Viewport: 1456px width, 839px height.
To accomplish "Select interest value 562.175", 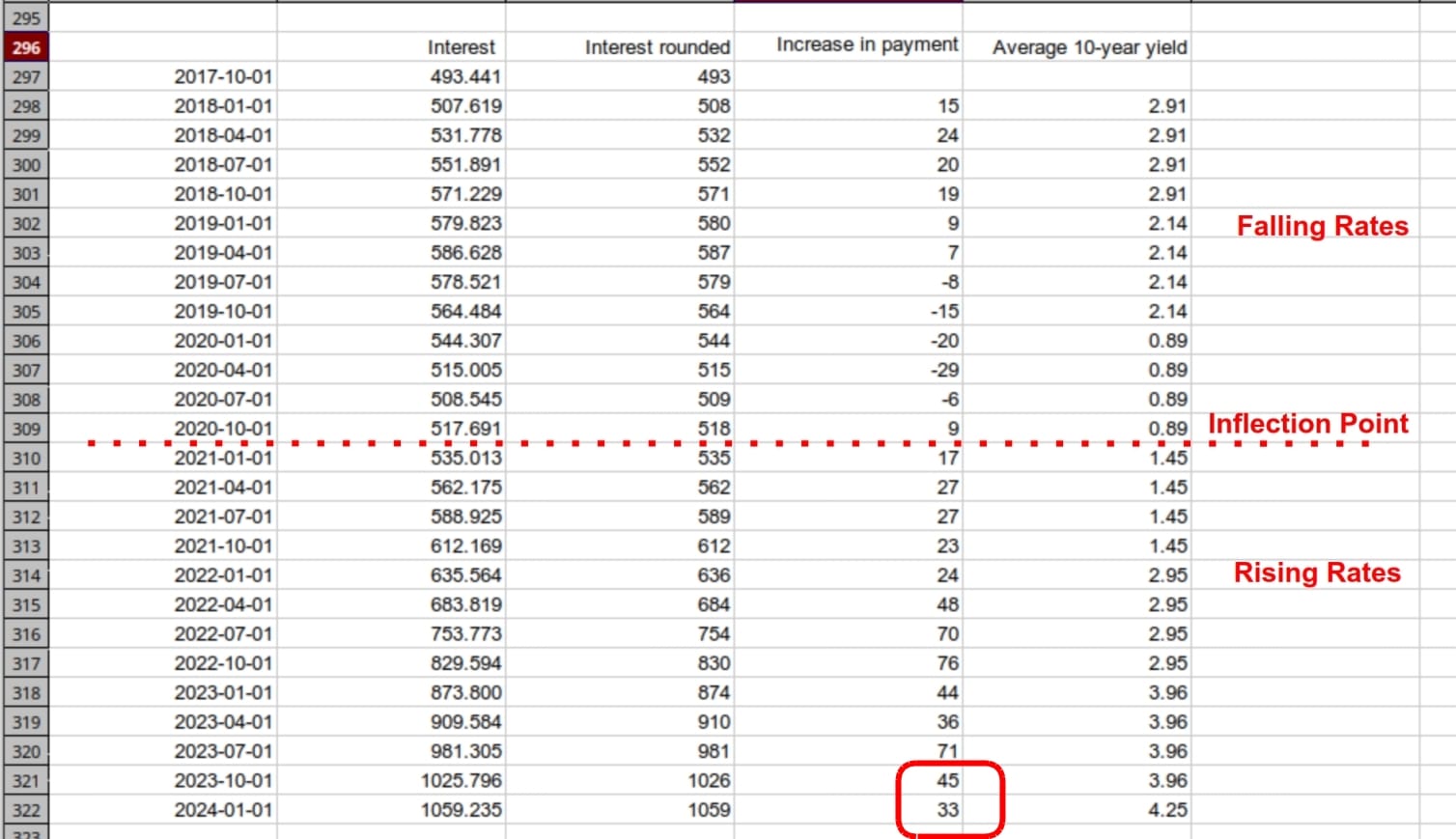I will [391, 488].
